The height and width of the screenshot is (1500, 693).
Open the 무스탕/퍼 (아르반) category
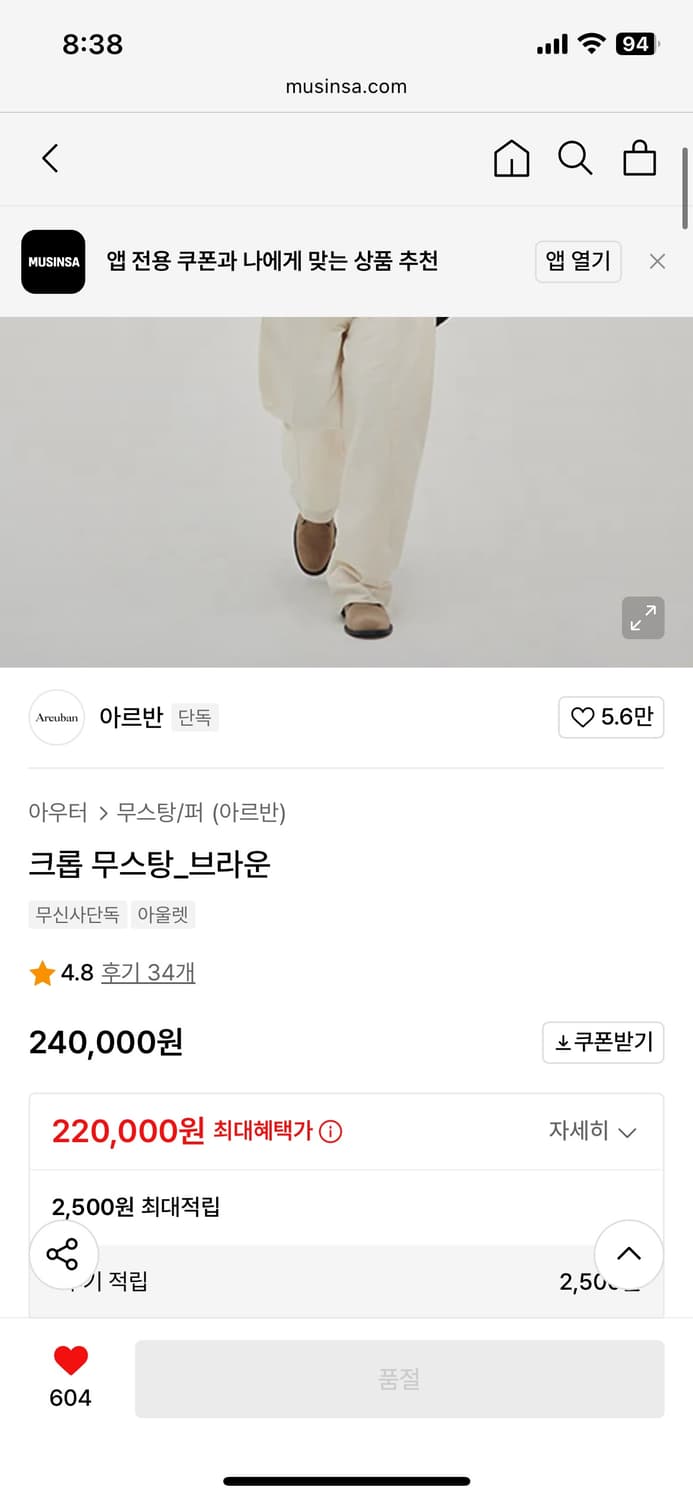click(x=200, y=812)
